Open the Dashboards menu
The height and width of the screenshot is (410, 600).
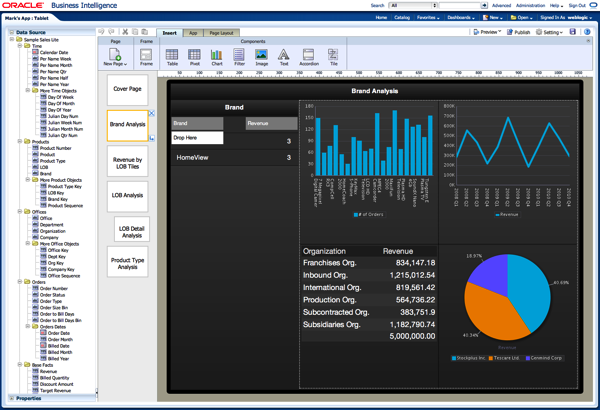tap(461, 18)
